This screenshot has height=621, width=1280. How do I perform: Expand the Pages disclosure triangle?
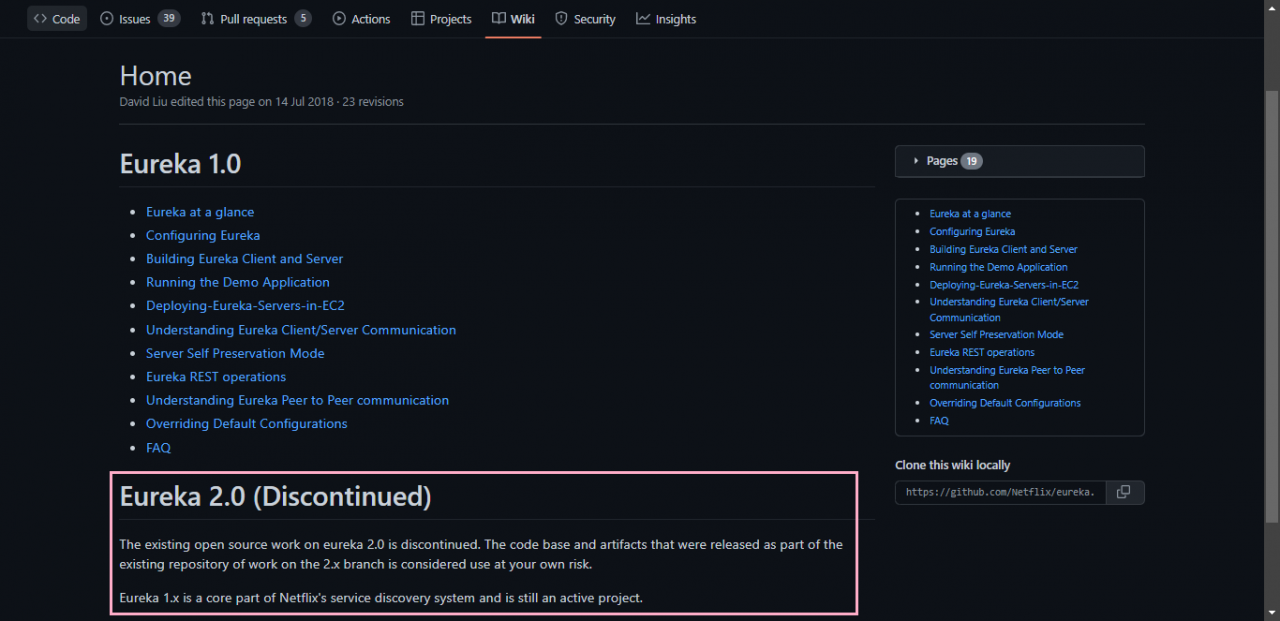pos(916,161)
